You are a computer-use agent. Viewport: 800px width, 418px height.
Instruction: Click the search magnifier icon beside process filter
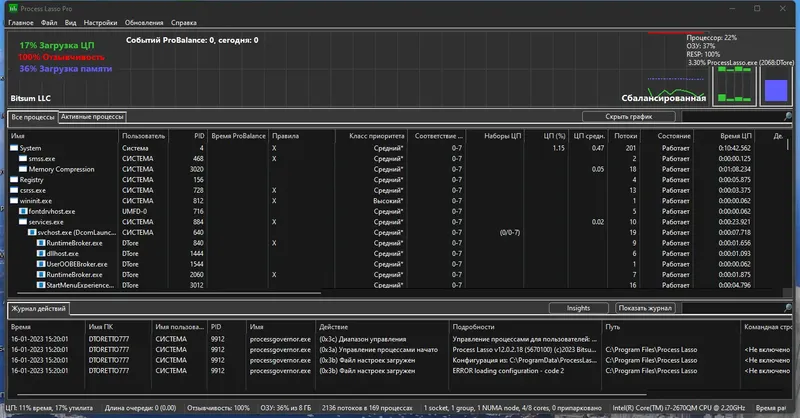tap(787, 117)
